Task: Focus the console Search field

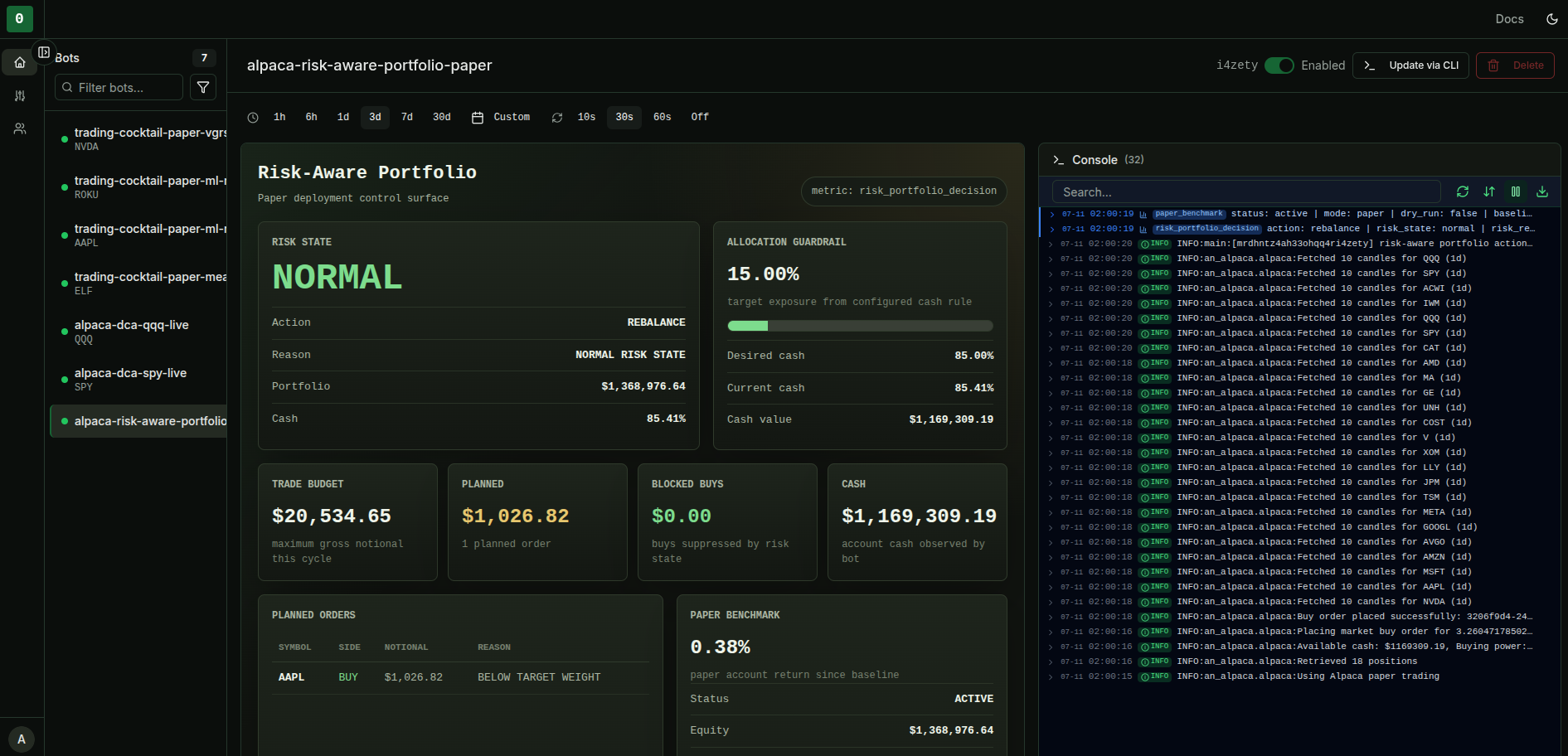Action: (x=1246, y=191)
